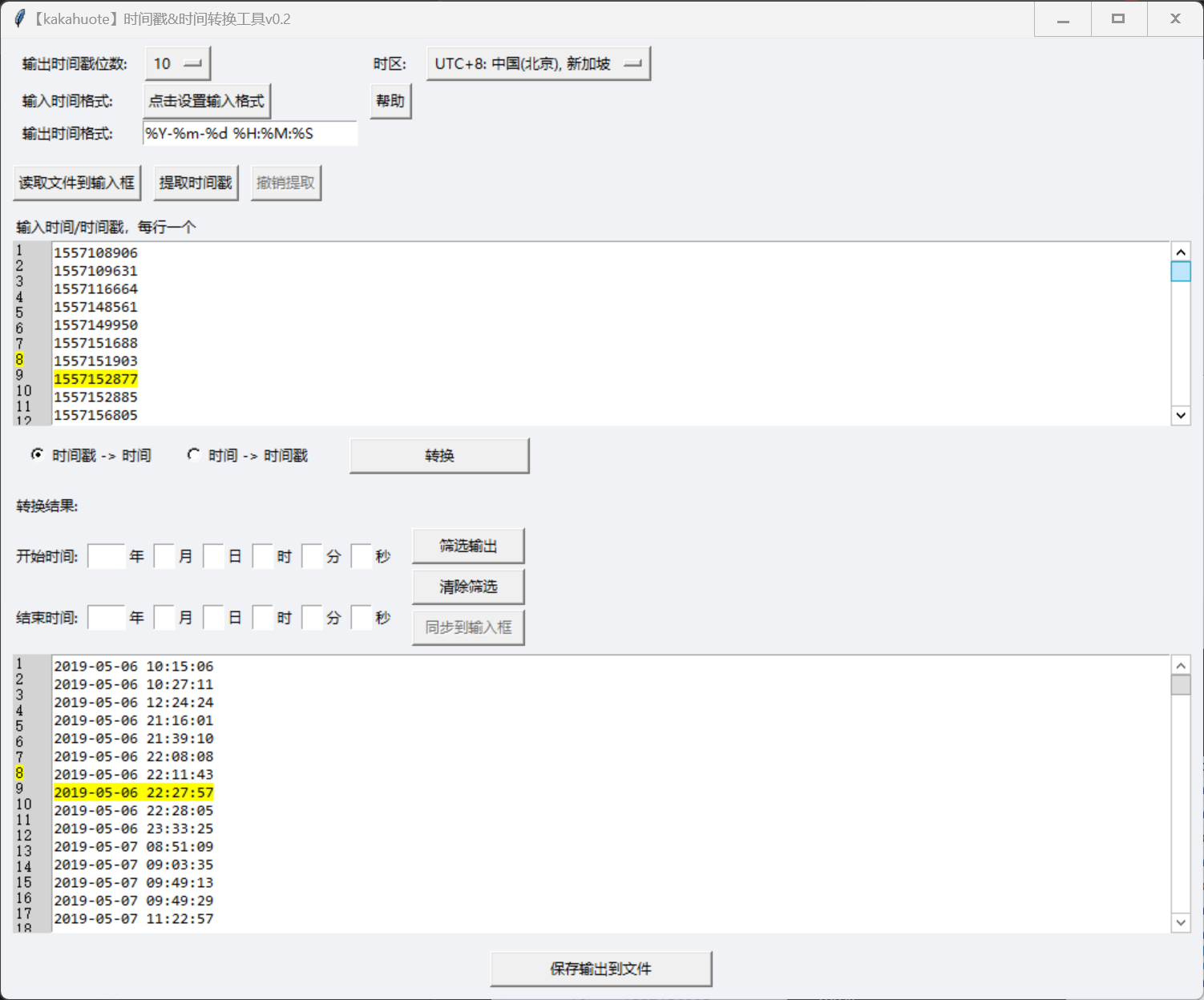Click 点击设置输入格式 button
This screenshot has width=1204, height=1000.
[x=207, y=102]
